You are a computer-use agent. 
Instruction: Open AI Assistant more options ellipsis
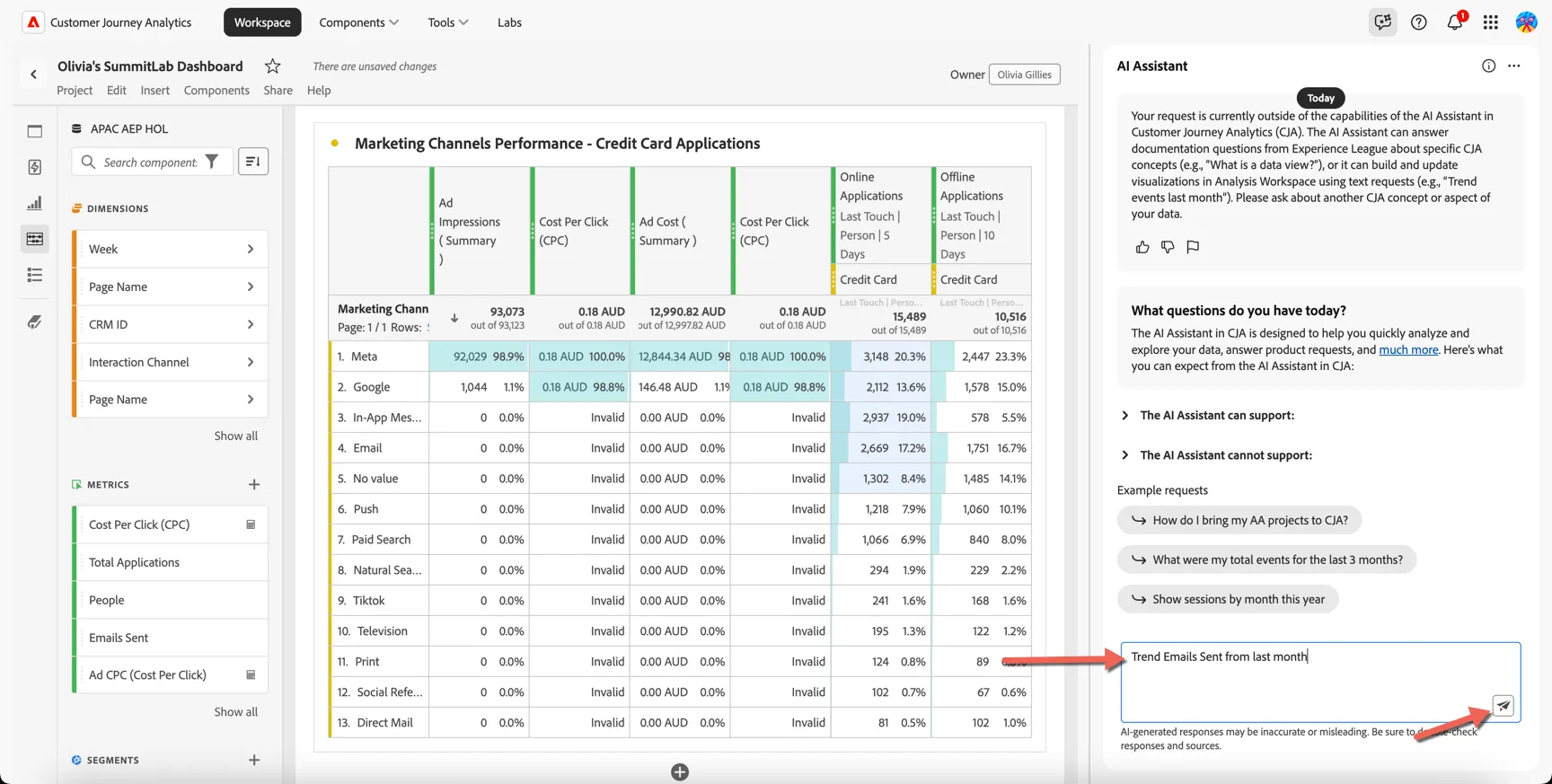coord(1514,66)
